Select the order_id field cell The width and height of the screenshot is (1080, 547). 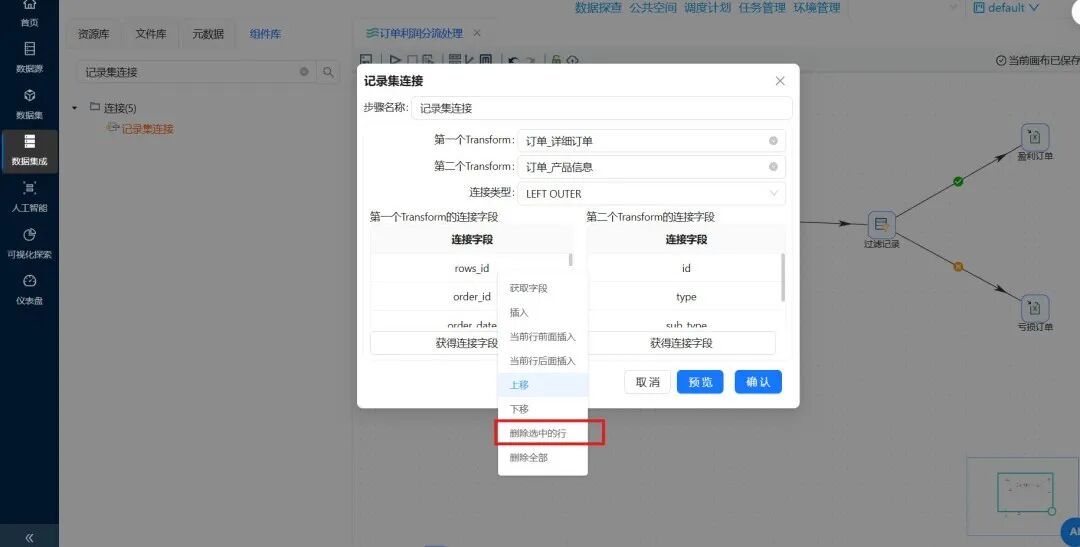472,297
